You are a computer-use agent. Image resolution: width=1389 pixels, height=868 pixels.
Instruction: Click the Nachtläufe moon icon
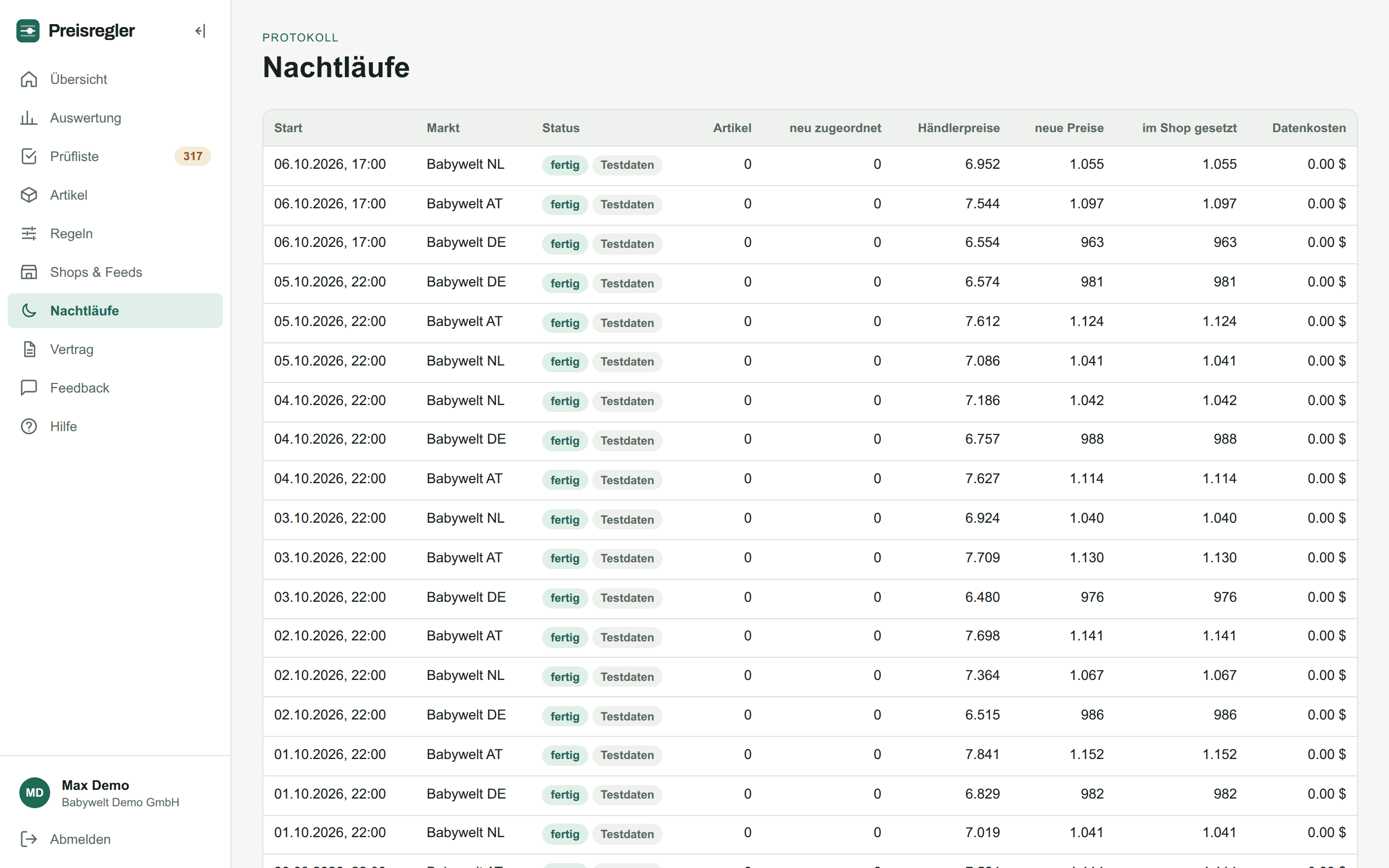[x=29, y=311]
